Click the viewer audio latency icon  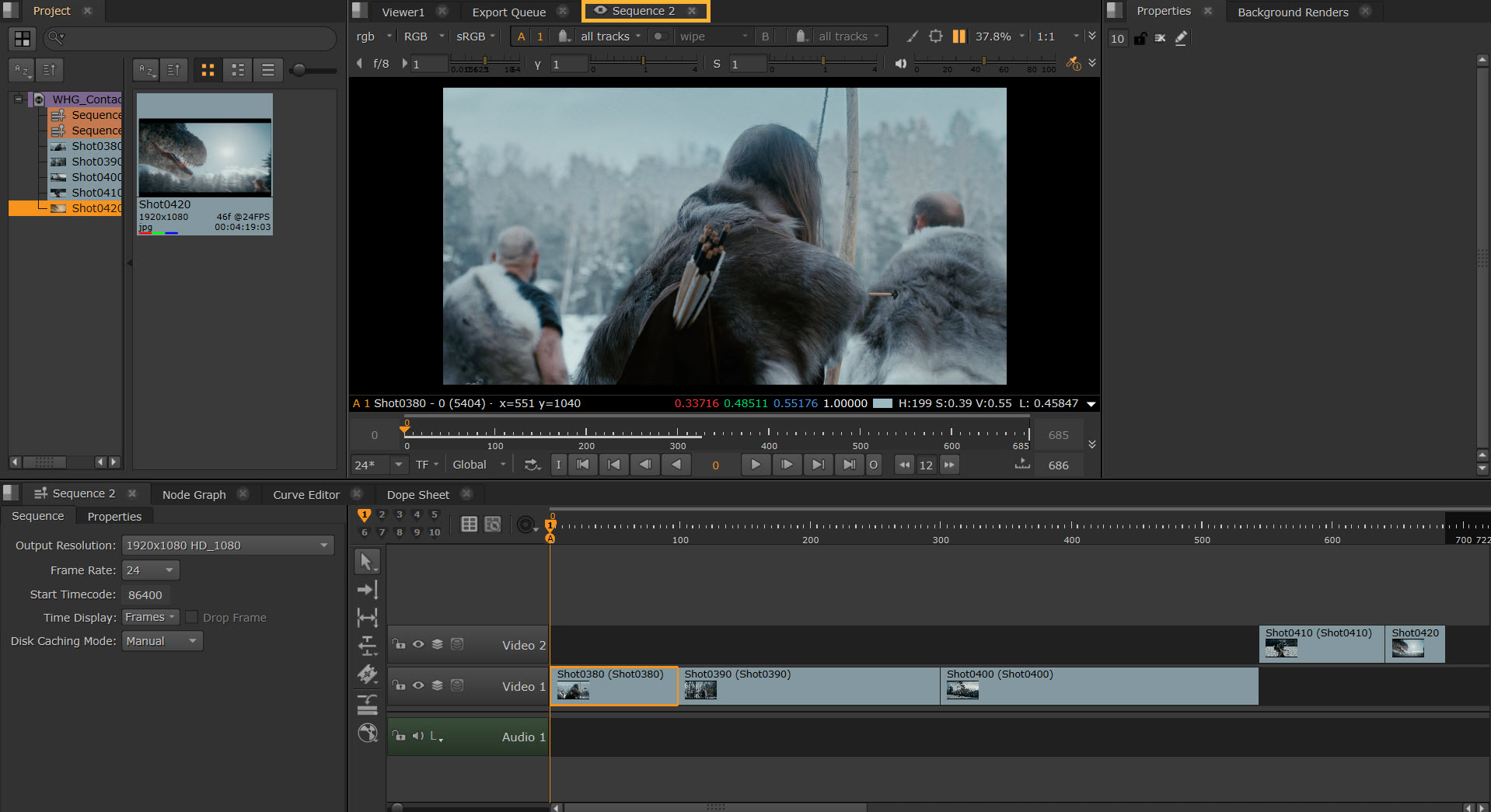(1074, 64)
